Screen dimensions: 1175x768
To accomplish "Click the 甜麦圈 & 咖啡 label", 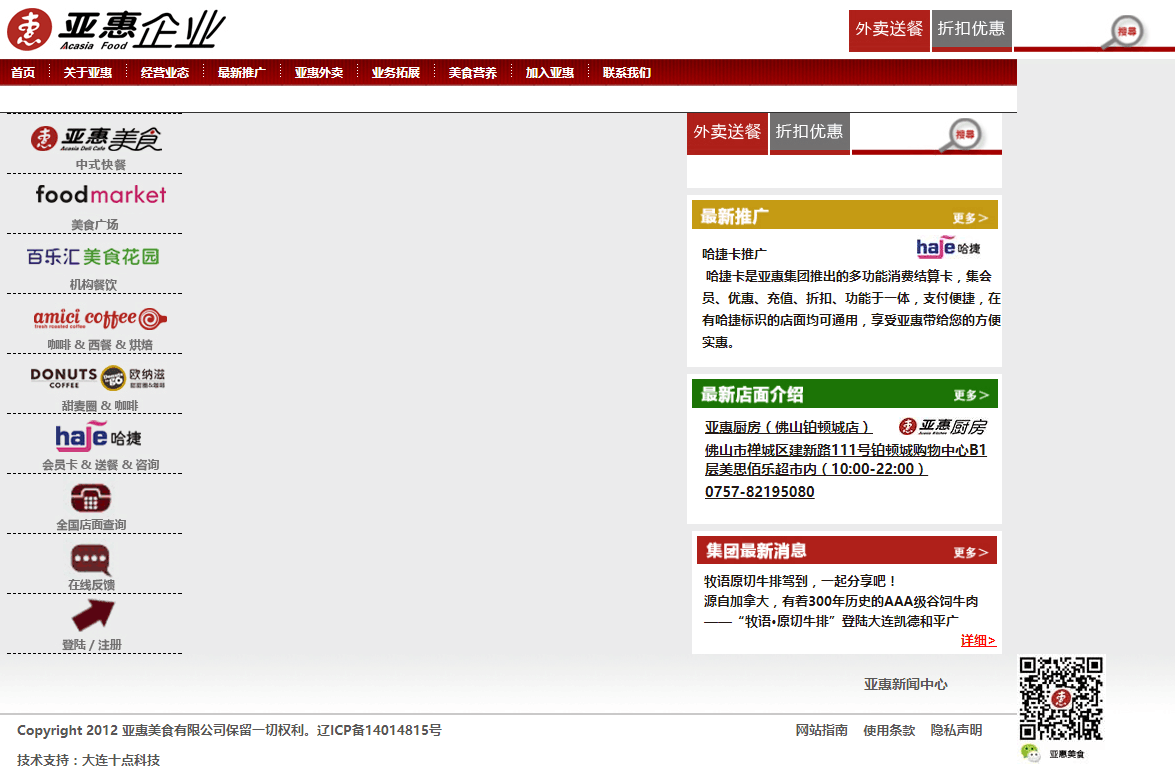I will (100, 405).
